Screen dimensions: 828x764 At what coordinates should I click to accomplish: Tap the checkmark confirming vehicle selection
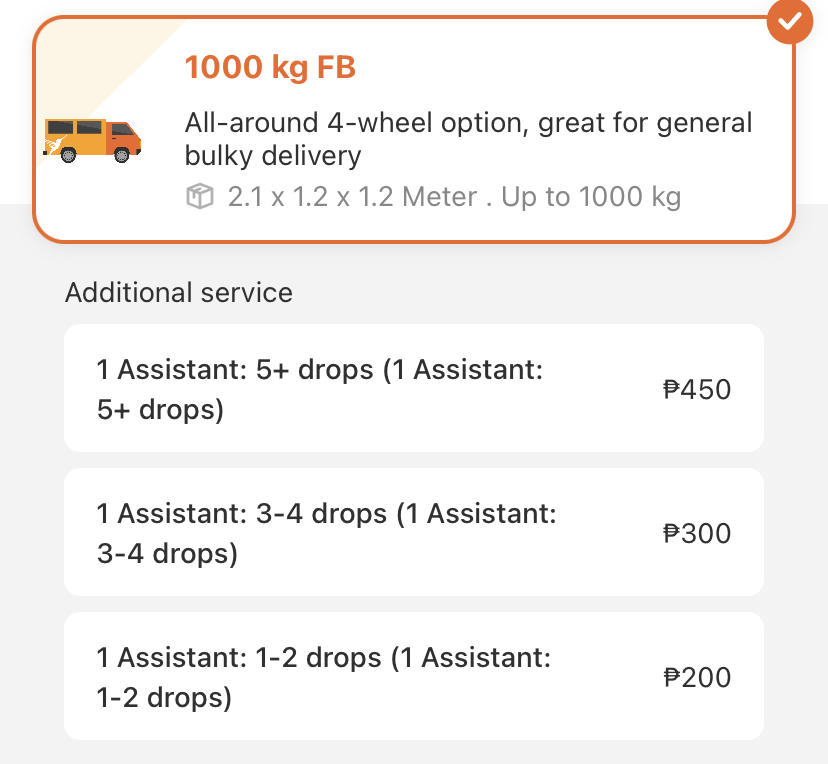[789, 22]
